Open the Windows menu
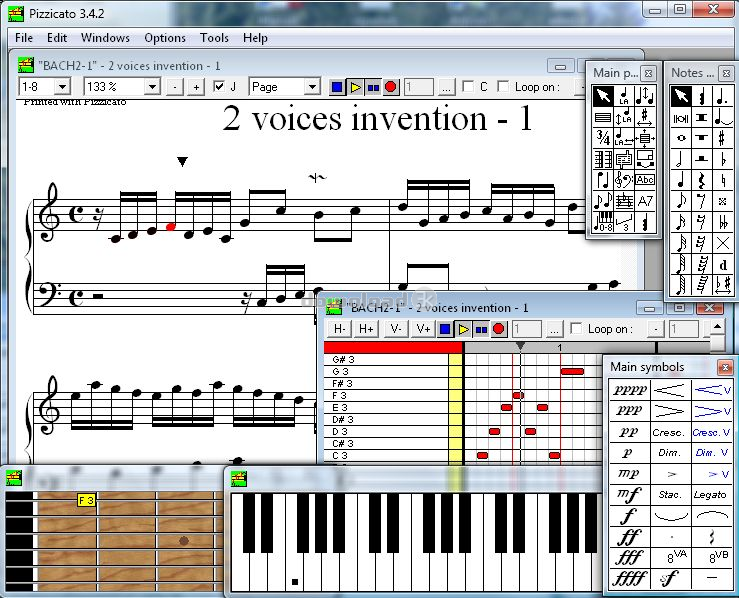The width and height of the screenshot is (739, 598). coord(105,38)
